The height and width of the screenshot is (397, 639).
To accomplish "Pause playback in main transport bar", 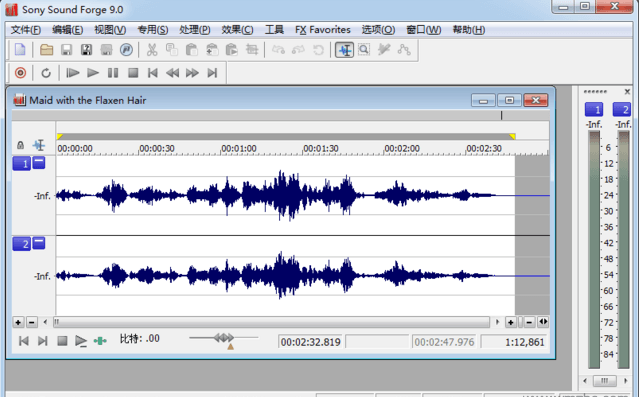I will coord(113,73).
